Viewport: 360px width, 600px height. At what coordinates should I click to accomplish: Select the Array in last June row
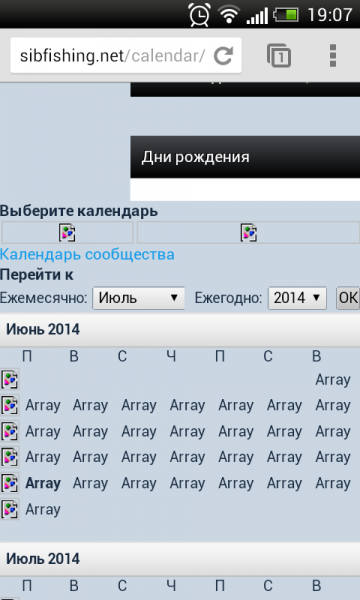coord(43,510)
